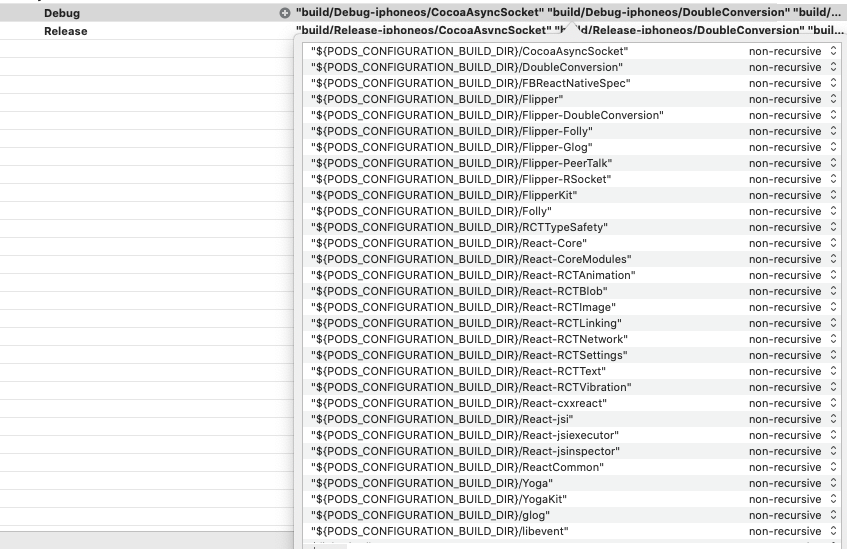
Task: Select the React-CoreModules path entry
Action: tap(471, 259)
